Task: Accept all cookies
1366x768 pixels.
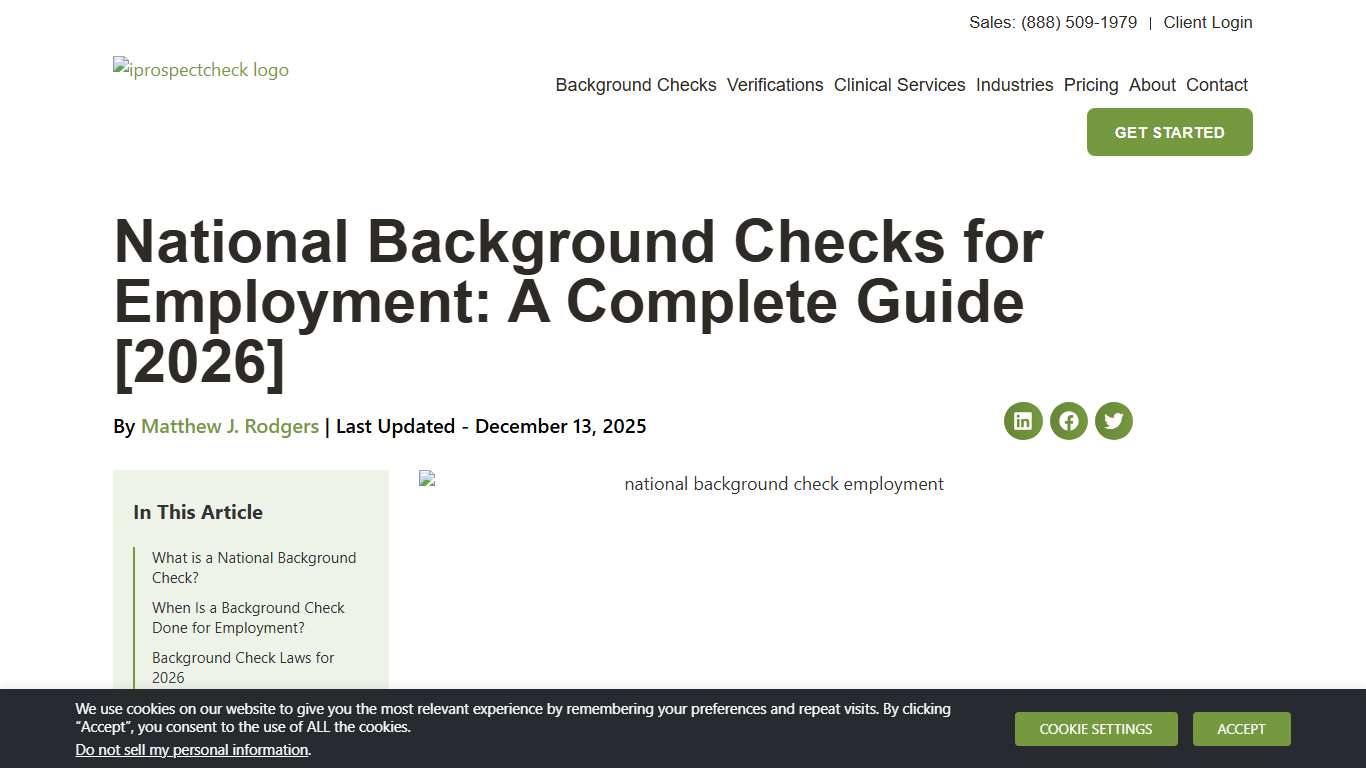Action: (1241, 729)
